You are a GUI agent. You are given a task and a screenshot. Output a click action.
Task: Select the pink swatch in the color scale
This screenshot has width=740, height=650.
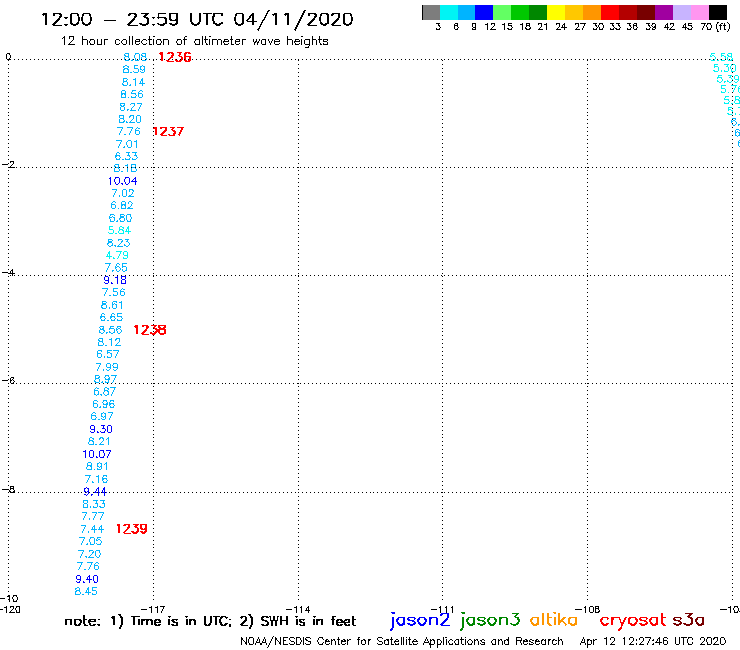700,12
